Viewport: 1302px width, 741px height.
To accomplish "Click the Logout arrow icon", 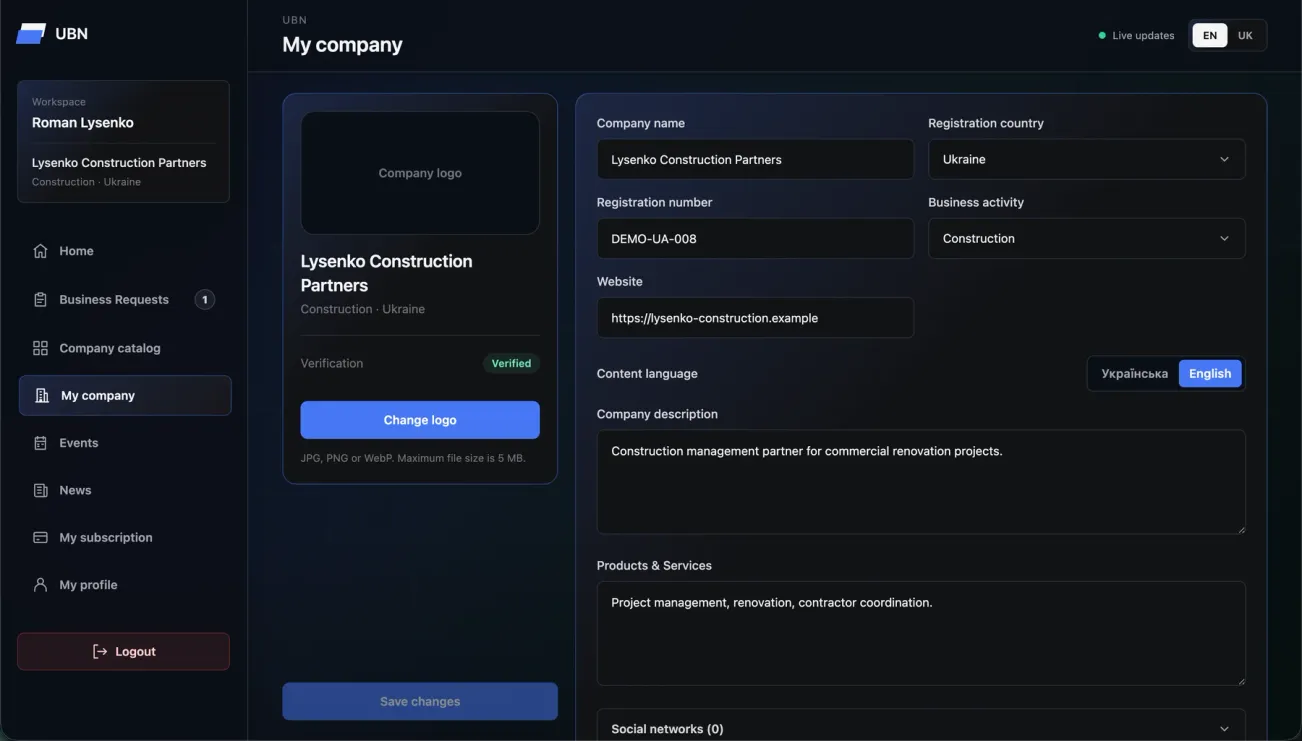I will click(x=99, y=652).
